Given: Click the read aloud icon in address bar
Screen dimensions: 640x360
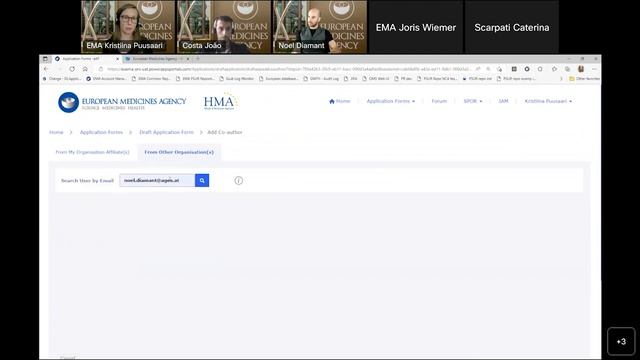Looking at the screenshot, I should coord(478,69).
